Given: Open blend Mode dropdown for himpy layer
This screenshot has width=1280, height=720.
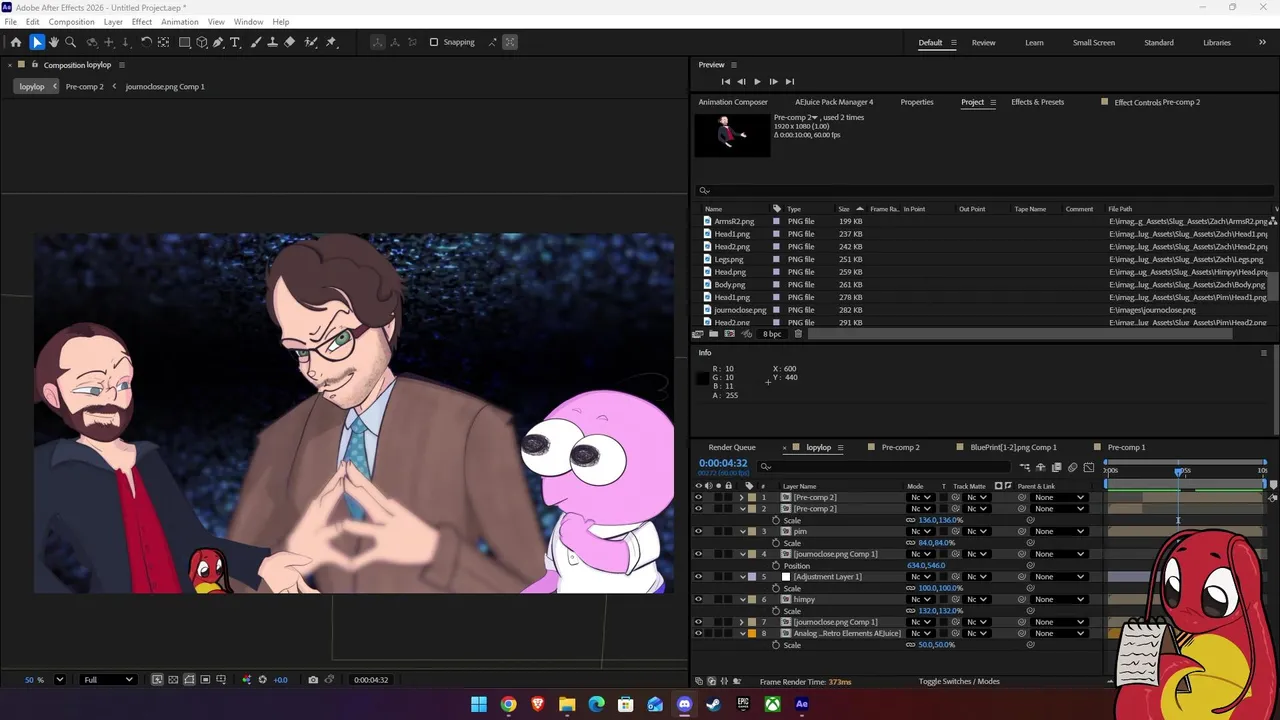Looking at the screenshot, I should pos(920,599).
